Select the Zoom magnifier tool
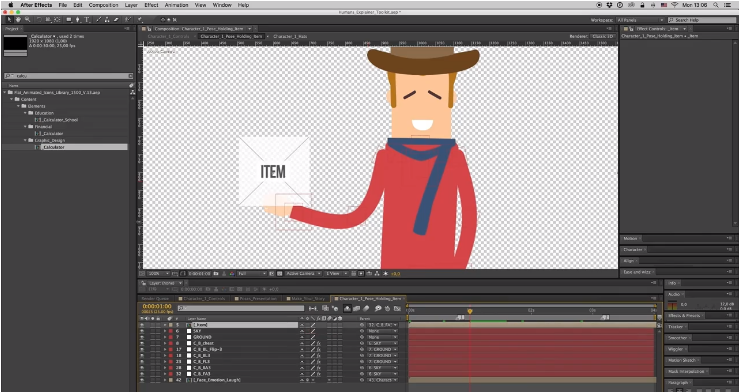739x392 pixels. point(27,20)
